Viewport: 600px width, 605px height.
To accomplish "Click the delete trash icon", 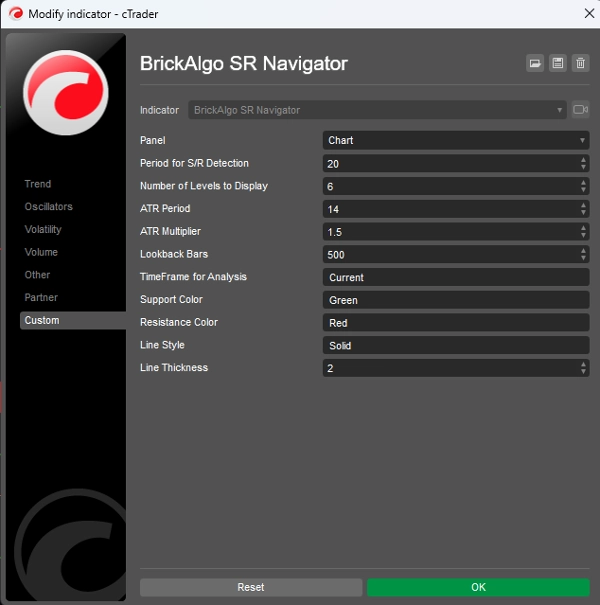I will click(x=580, y=63).
